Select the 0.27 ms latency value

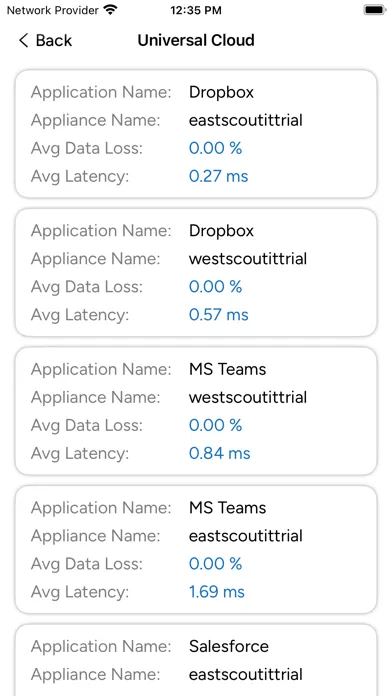pyautogui.click(x=218, y=176)
